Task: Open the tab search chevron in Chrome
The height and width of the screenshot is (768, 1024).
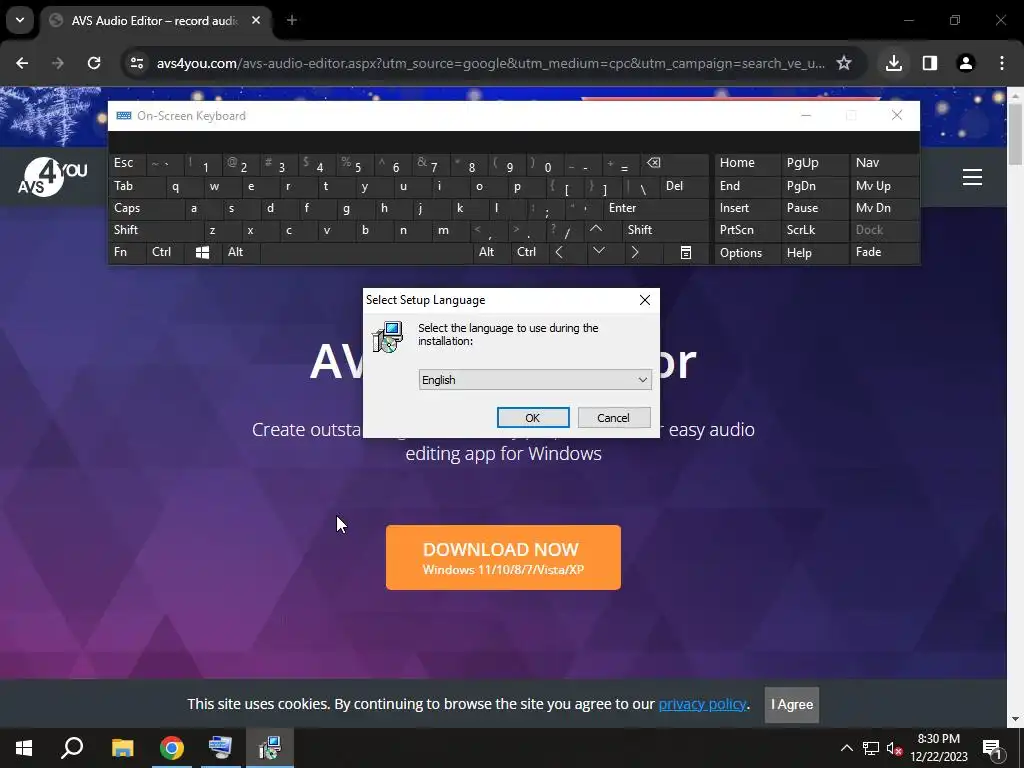Action: 20,20
